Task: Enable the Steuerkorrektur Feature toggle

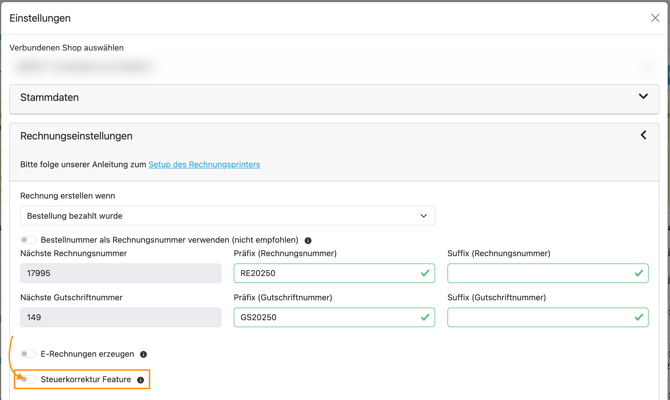Action: (x=28, y=380)
